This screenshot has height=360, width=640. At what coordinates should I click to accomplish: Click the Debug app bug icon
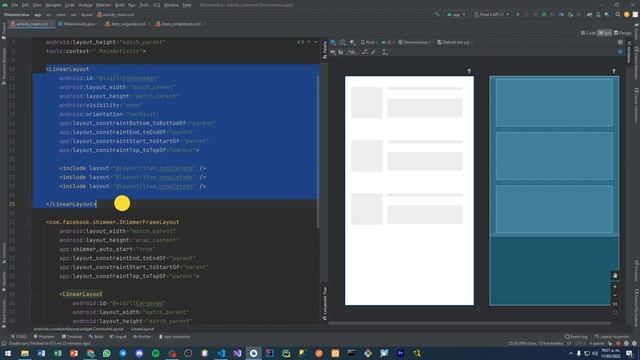tap(544, 15)
